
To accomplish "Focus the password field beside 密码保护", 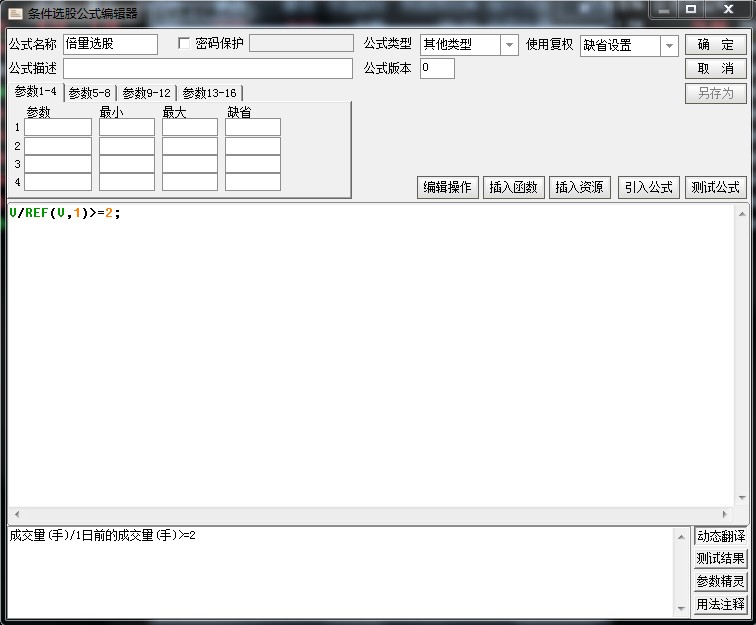I will (301, 43).
